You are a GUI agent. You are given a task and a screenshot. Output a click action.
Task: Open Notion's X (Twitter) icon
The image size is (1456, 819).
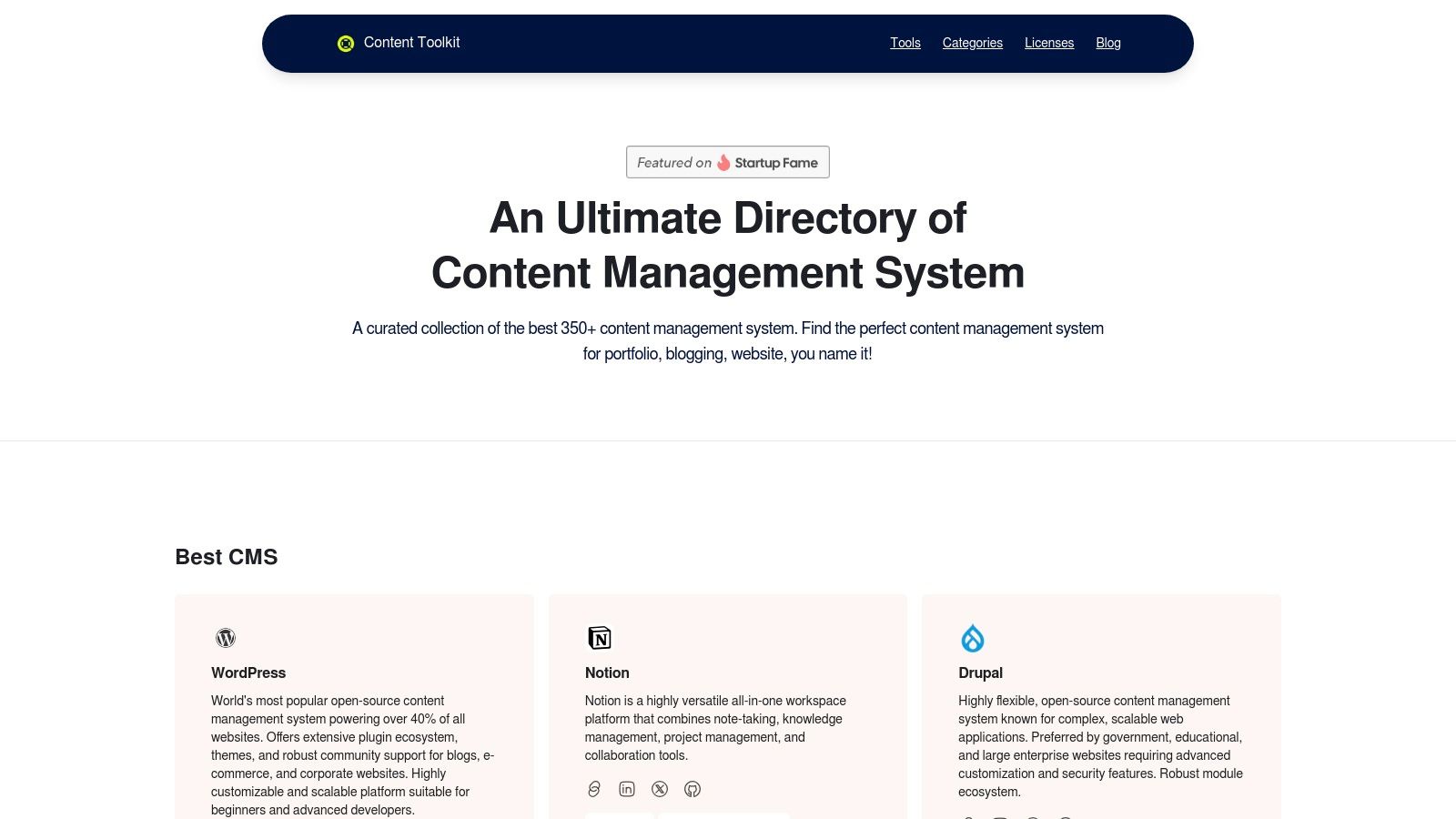(660, 789)
